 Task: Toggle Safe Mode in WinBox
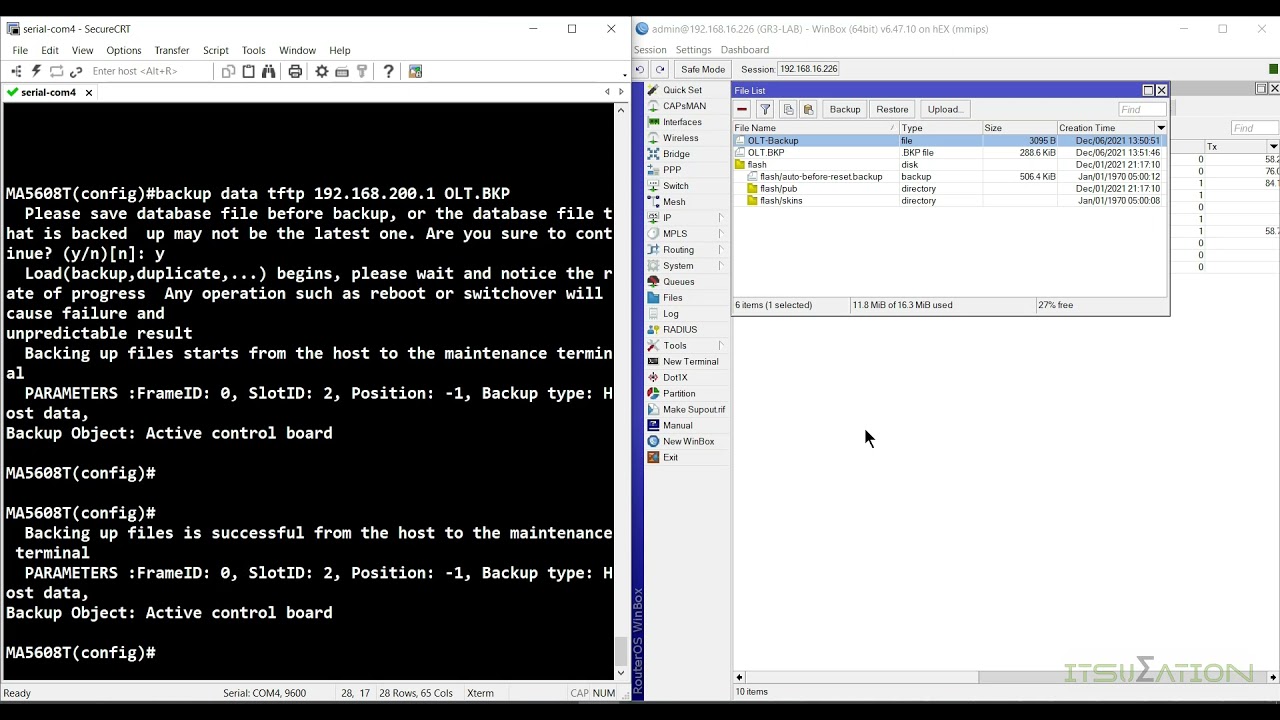tap(702, 69)
